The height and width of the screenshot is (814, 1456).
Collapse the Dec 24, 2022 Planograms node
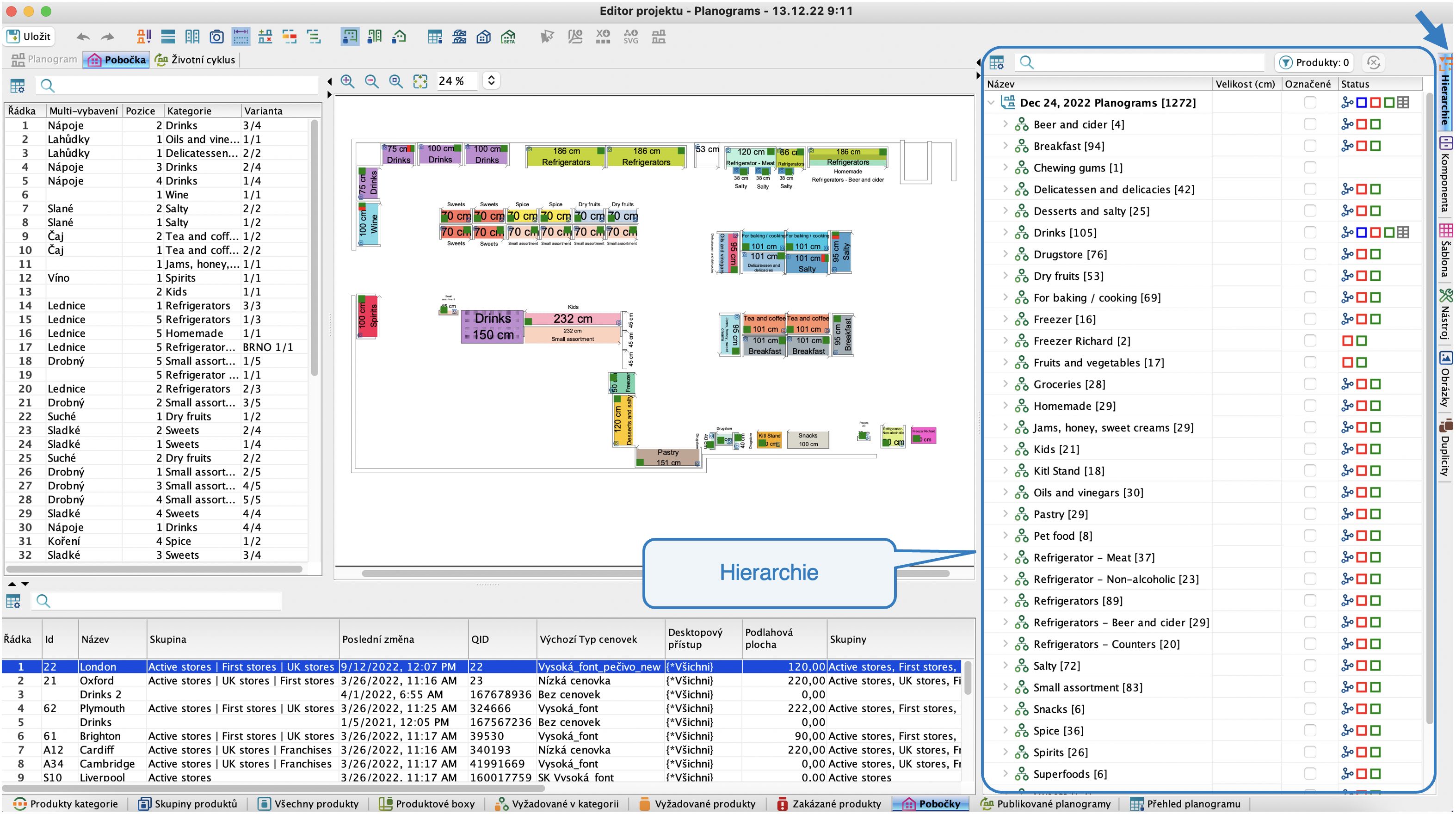[991, 103]
